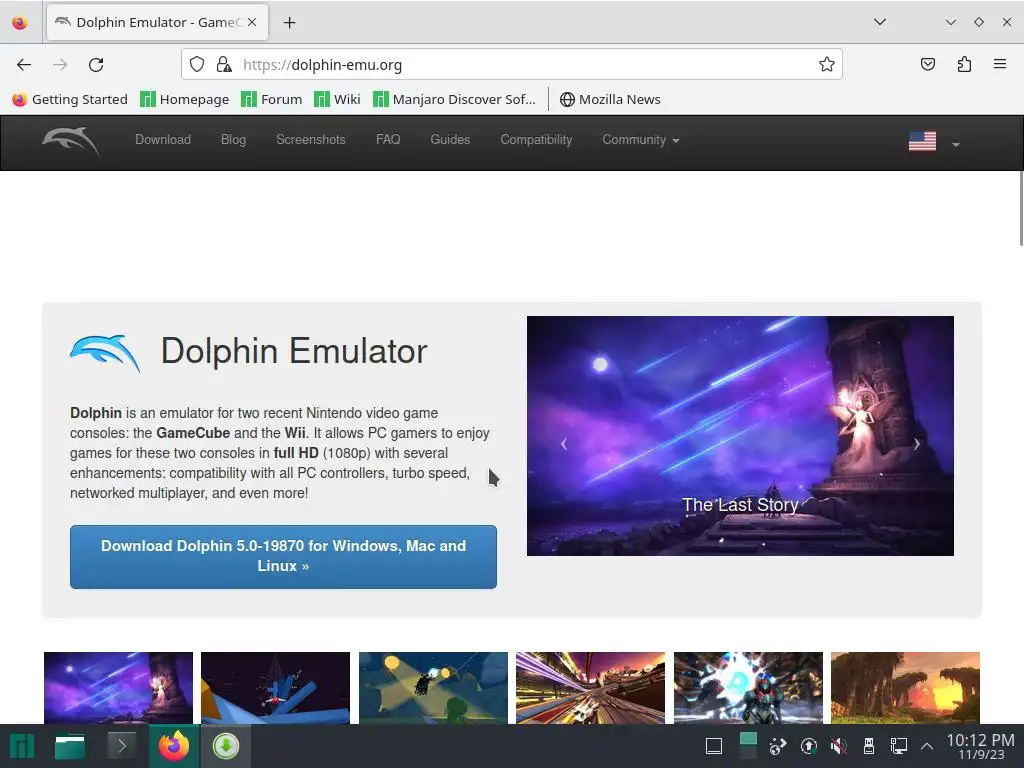Click the removable USB device tray icon

[869, 746]
